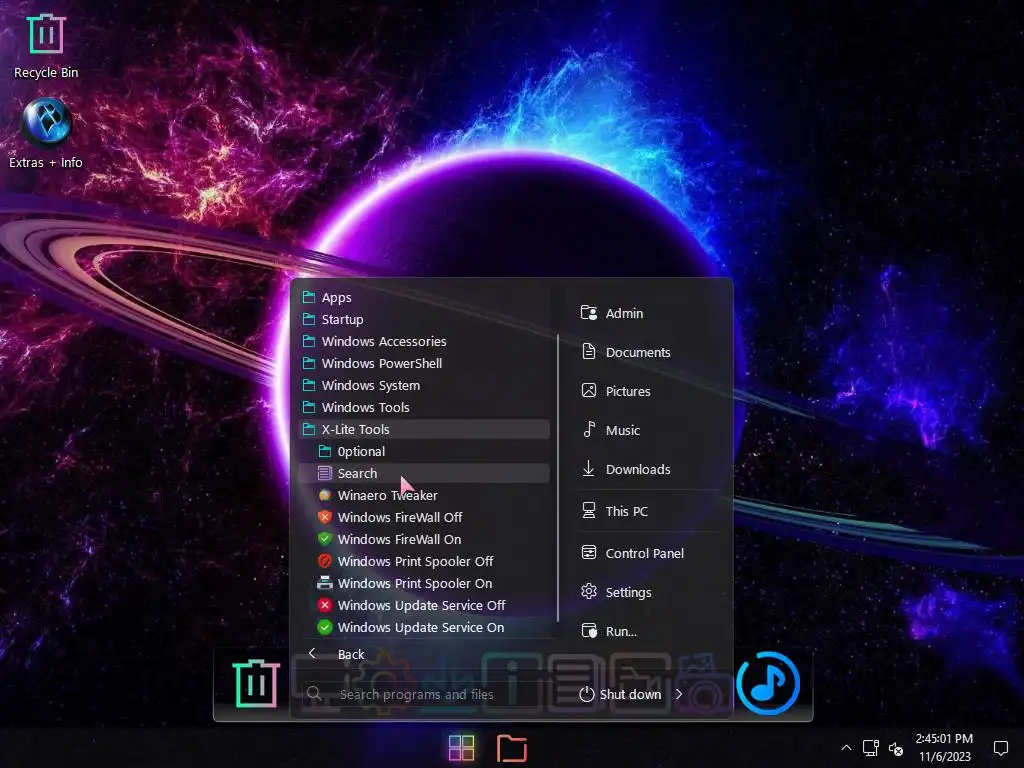Open the Extras + Info desktop icon
This screenshot has height=768, width=1024.
coord(46,134)
